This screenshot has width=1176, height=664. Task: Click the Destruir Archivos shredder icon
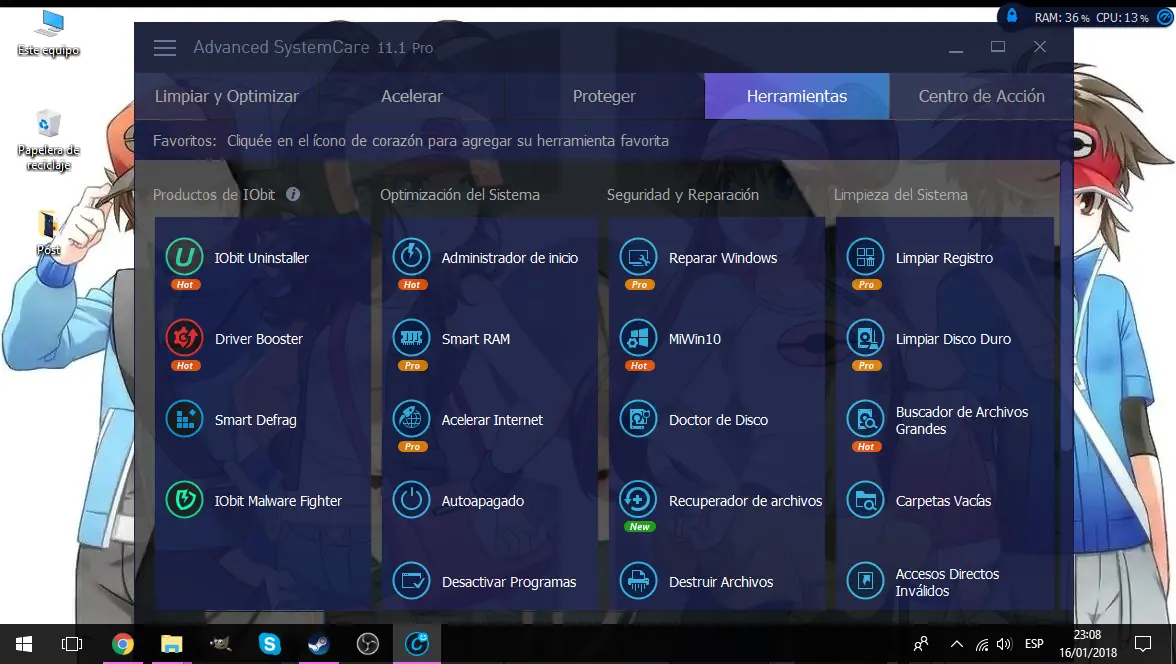pyautogui.click(x=638, y=581)
